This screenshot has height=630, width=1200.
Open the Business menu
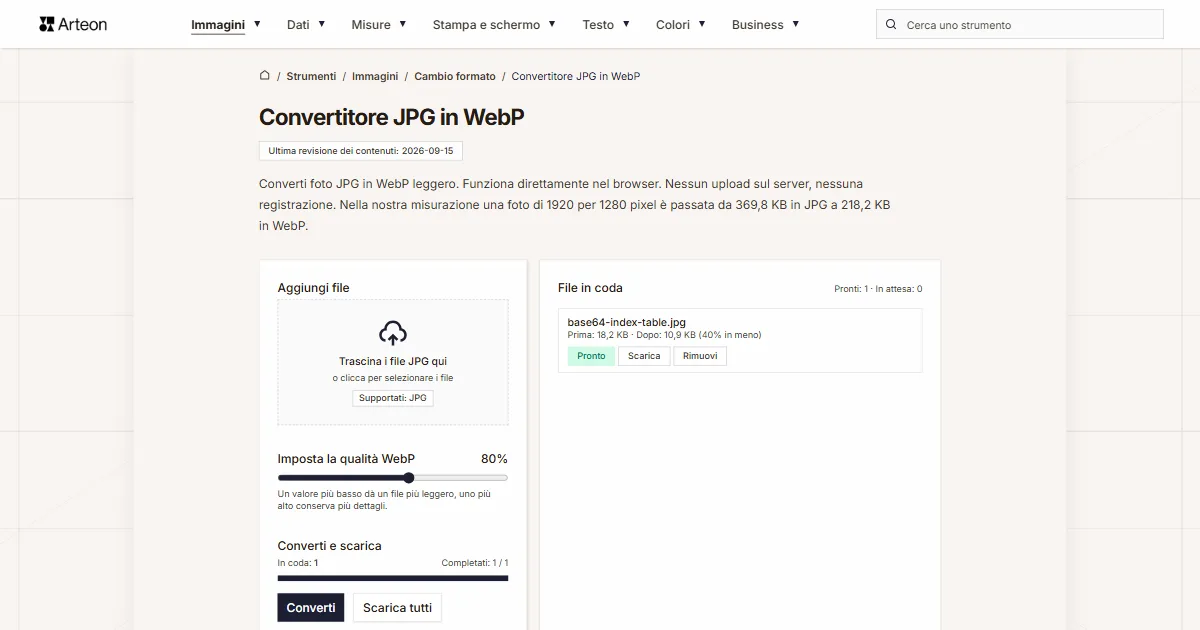(758, 24)
